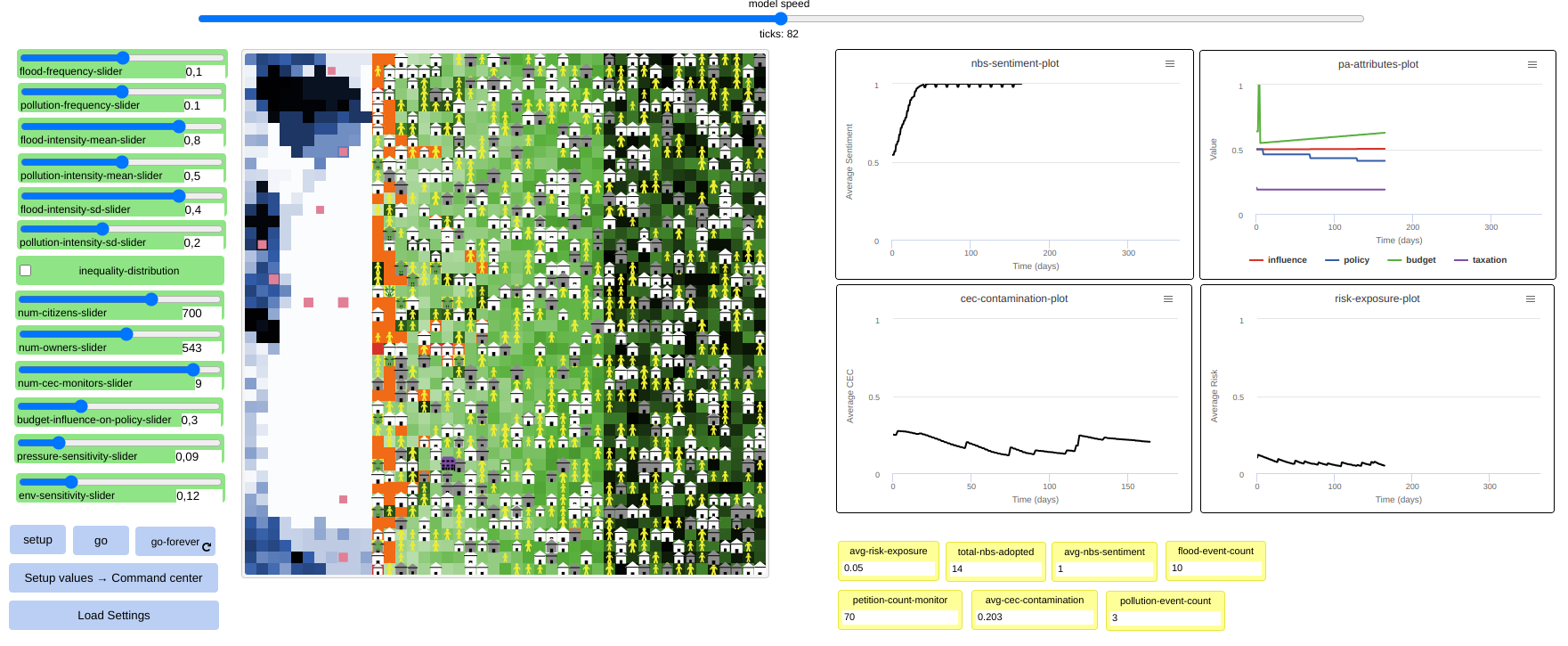The height and width of the screenshot is (646, 1568).
Task: Click the total-nbs-adopted monitor value
Action: click(x=995, y=569)
